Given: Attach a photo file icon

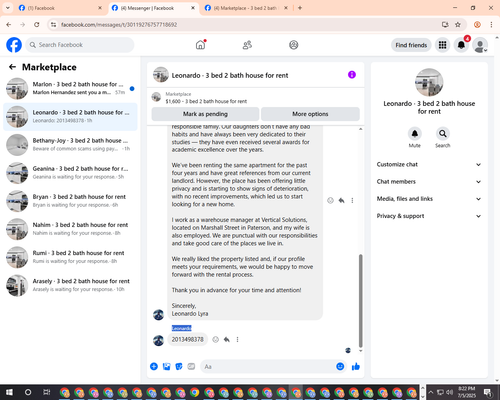Looking at the screenshot, I should click(x=166, y=367).
